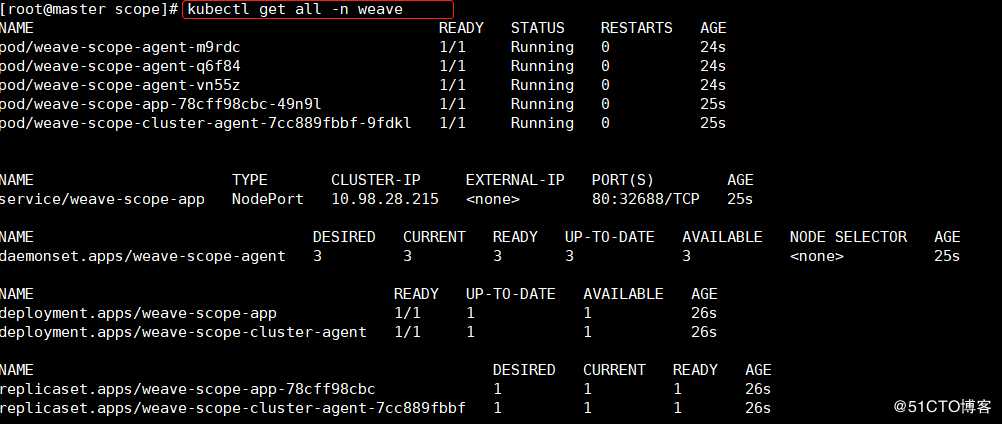Select pod/weave-scope-cluster-agent-7cc889fbbf-9fdkl text
The width and height of the screenshot is (1002, 424).
coord(206,123)
